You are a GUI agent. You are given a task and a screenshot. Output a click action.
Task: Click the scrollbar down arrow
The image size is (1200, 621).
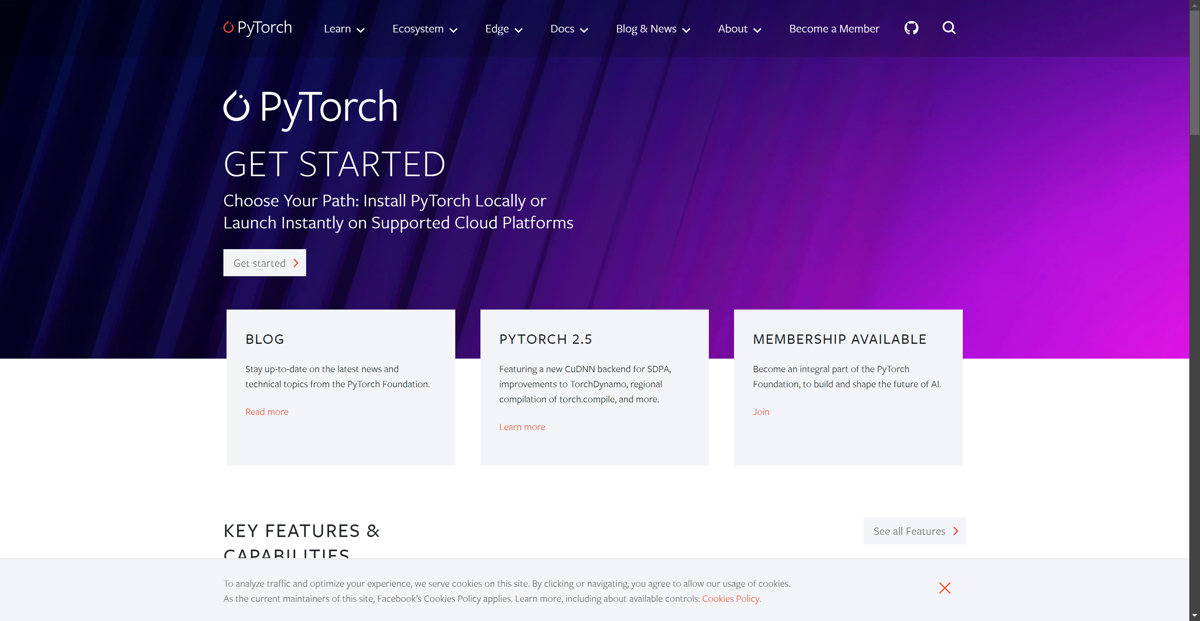pos(1194,615)
